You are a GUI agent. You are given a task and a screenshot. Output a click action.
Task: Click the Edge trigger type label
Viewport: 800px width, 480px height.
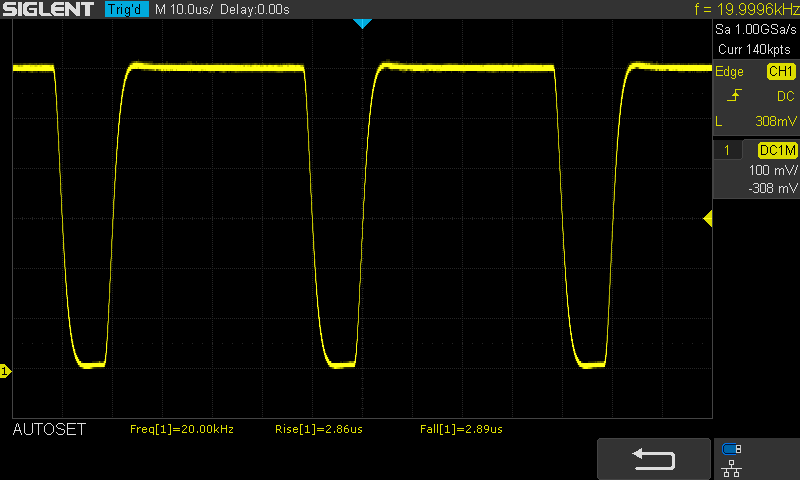coord(729,72)
